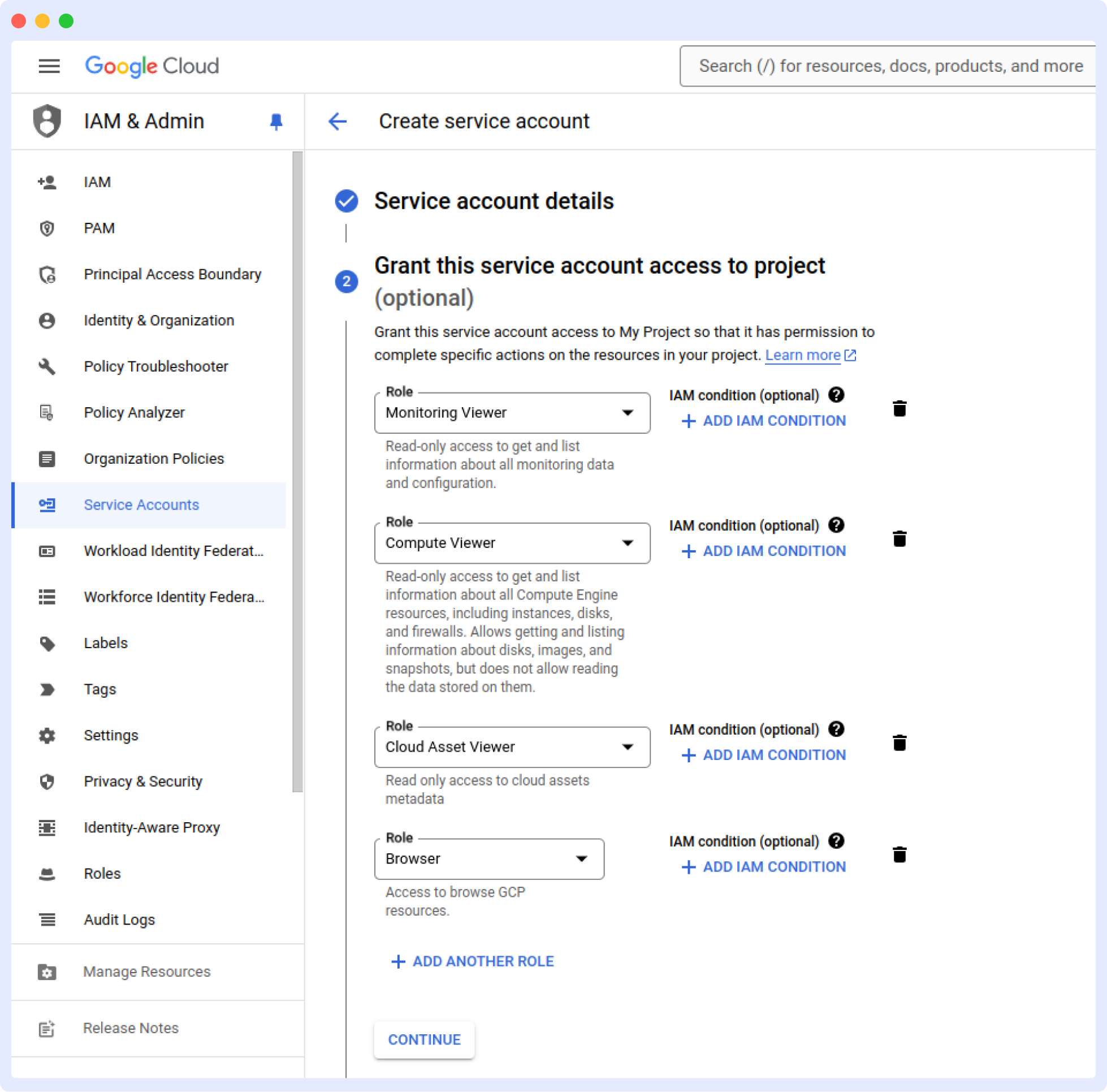Open the navigation hamburger menu
The height and width of the screenshot is (1092, 1107).
click(49, 66)
